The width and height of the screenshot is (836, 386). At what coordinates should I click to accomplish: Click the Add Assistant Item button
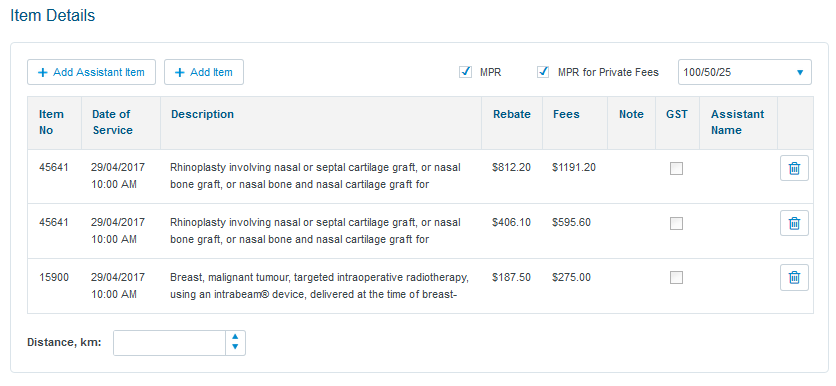pos(91,72)
